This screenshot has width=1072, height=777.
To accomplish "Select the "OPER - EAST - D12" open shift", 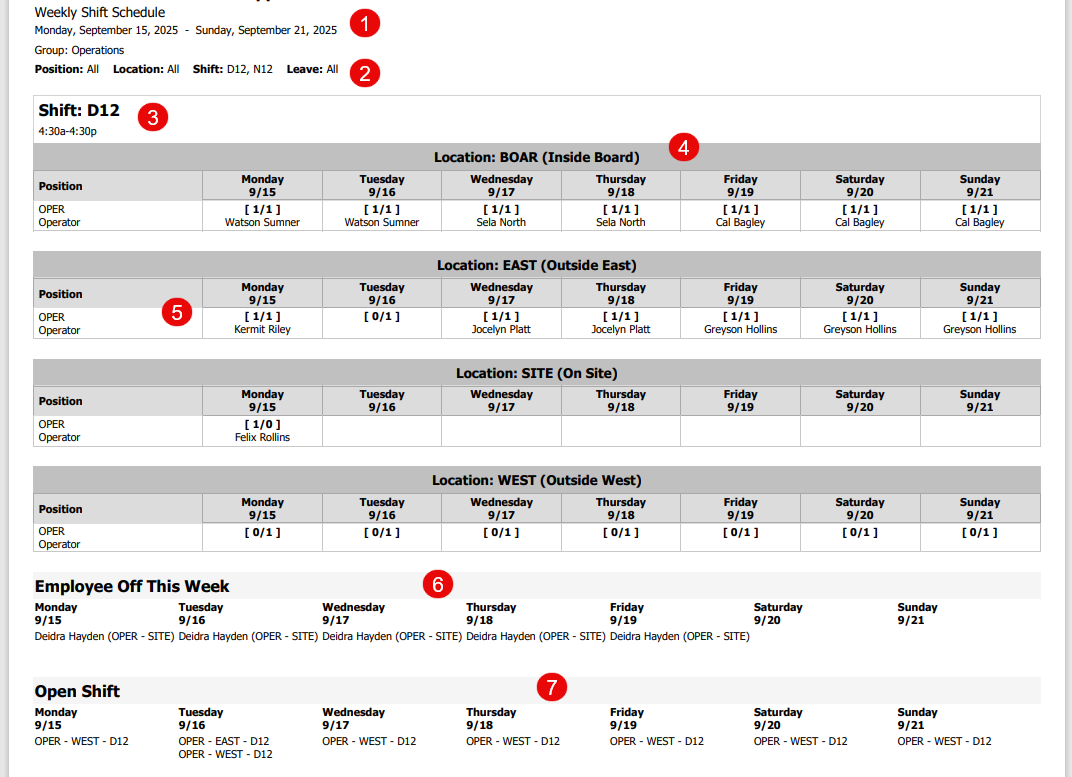I will [x=224, y=741].
